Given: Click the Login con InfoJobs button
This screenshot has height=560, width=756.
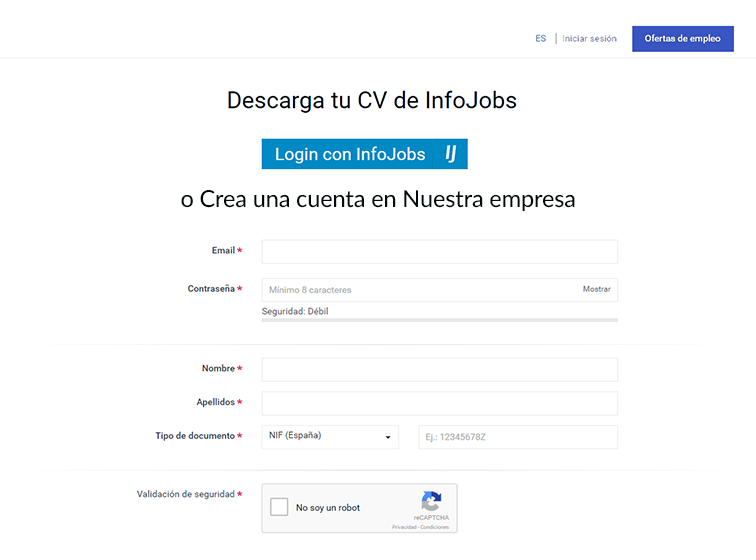Looking at the screenshot, I should 364,154.
